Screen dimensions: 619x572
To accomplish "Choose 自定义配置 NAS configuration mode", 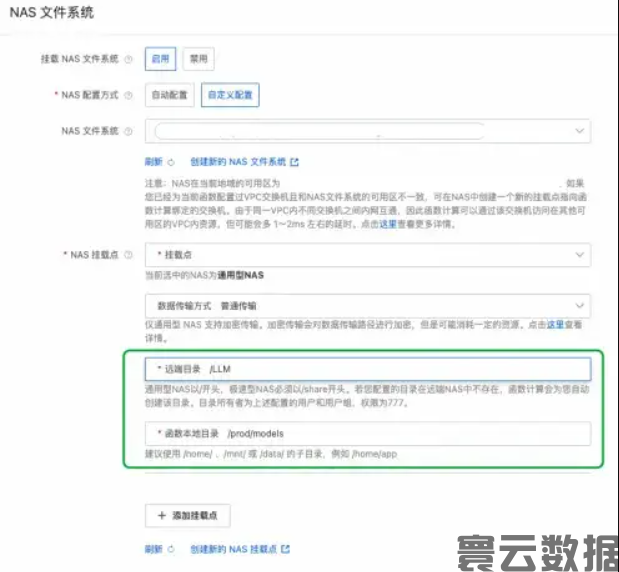I will (230, 95).
